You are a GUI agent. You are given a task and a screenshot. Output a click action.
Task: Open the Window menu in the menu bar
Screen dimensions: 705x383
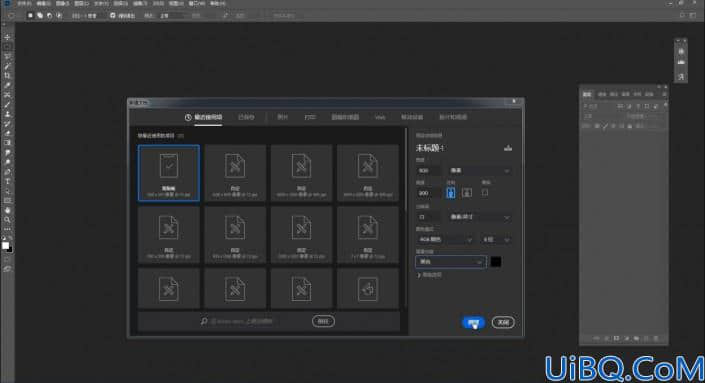196,4
